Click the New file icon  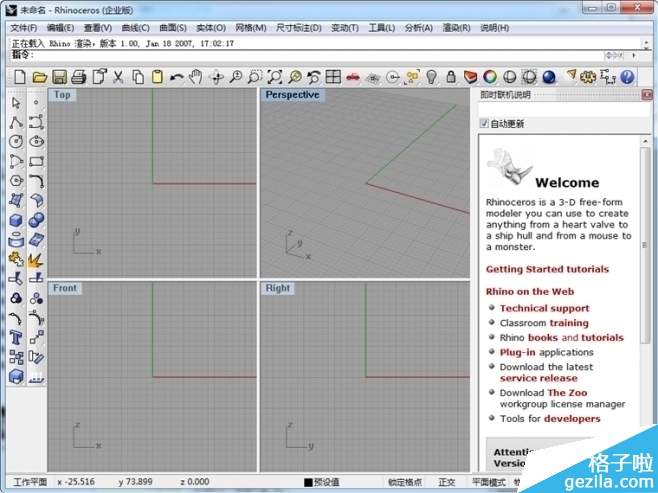click(x=18, y=77)
